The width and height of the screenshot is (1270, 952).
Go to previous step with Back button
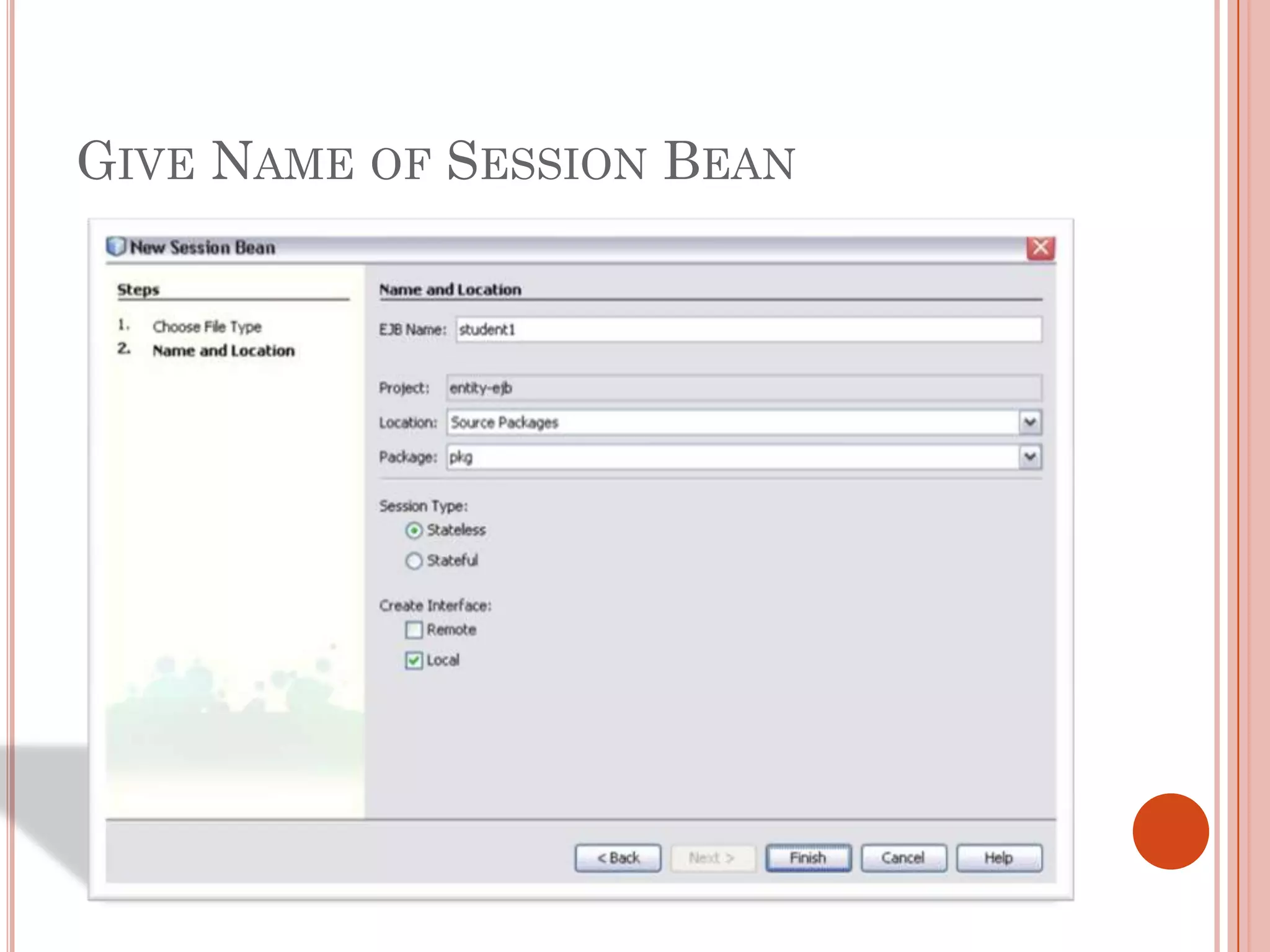click(618, 858)
